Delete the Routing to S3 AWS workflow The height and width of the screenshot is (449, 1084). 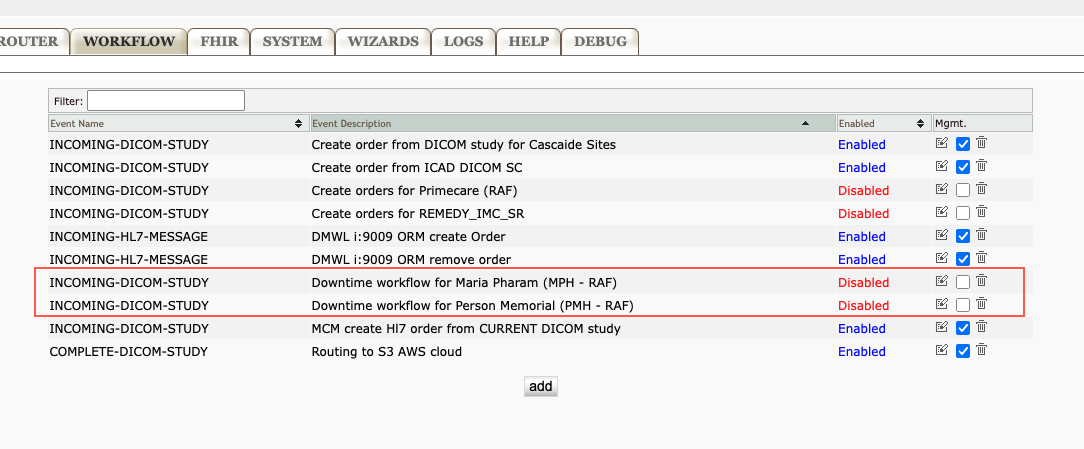[x=981, y=351]
